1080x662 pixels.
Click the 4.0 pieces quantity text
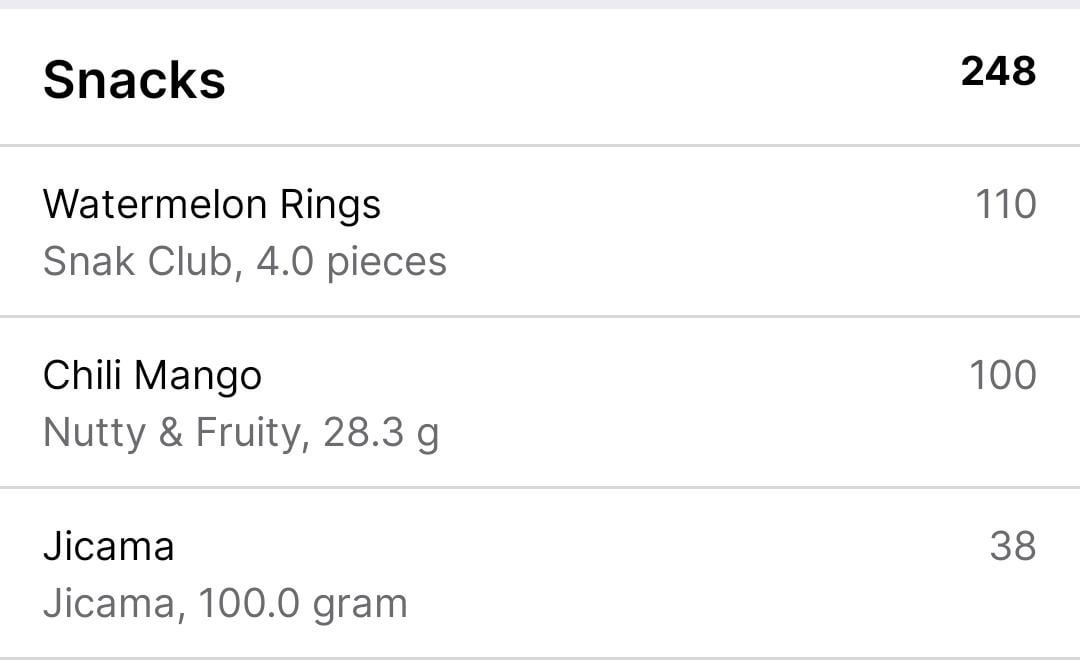(x=351, y=262)
